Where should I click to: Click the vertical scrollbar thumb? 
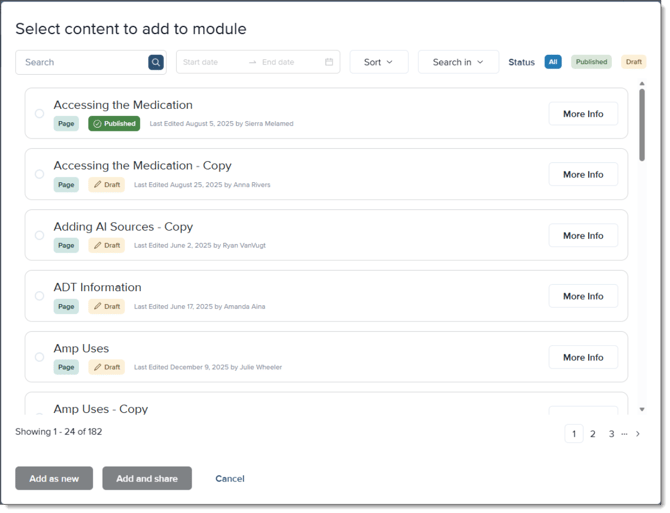[642, 125]
